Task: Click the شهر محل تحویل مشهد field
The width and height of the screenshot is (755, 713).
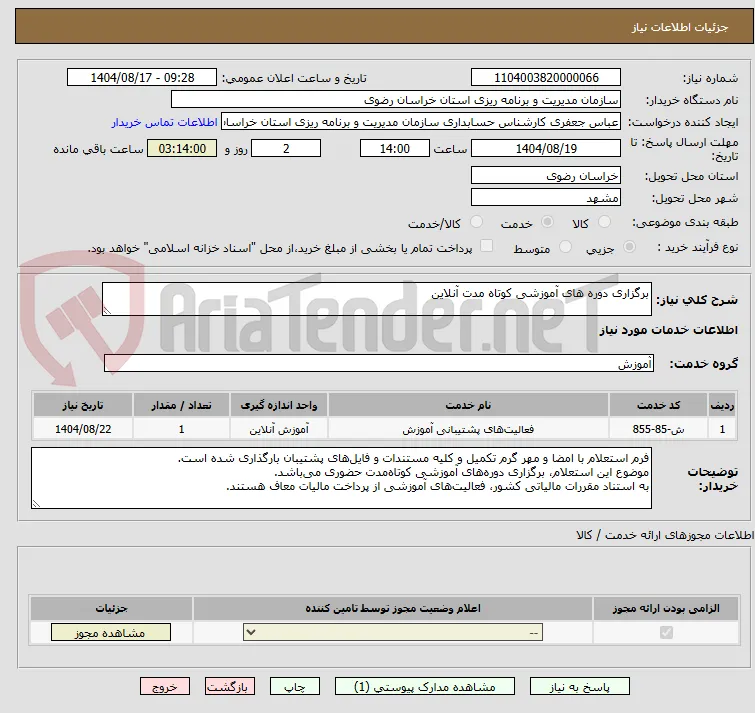Action: pyautogui.click(x=546, y=197)
